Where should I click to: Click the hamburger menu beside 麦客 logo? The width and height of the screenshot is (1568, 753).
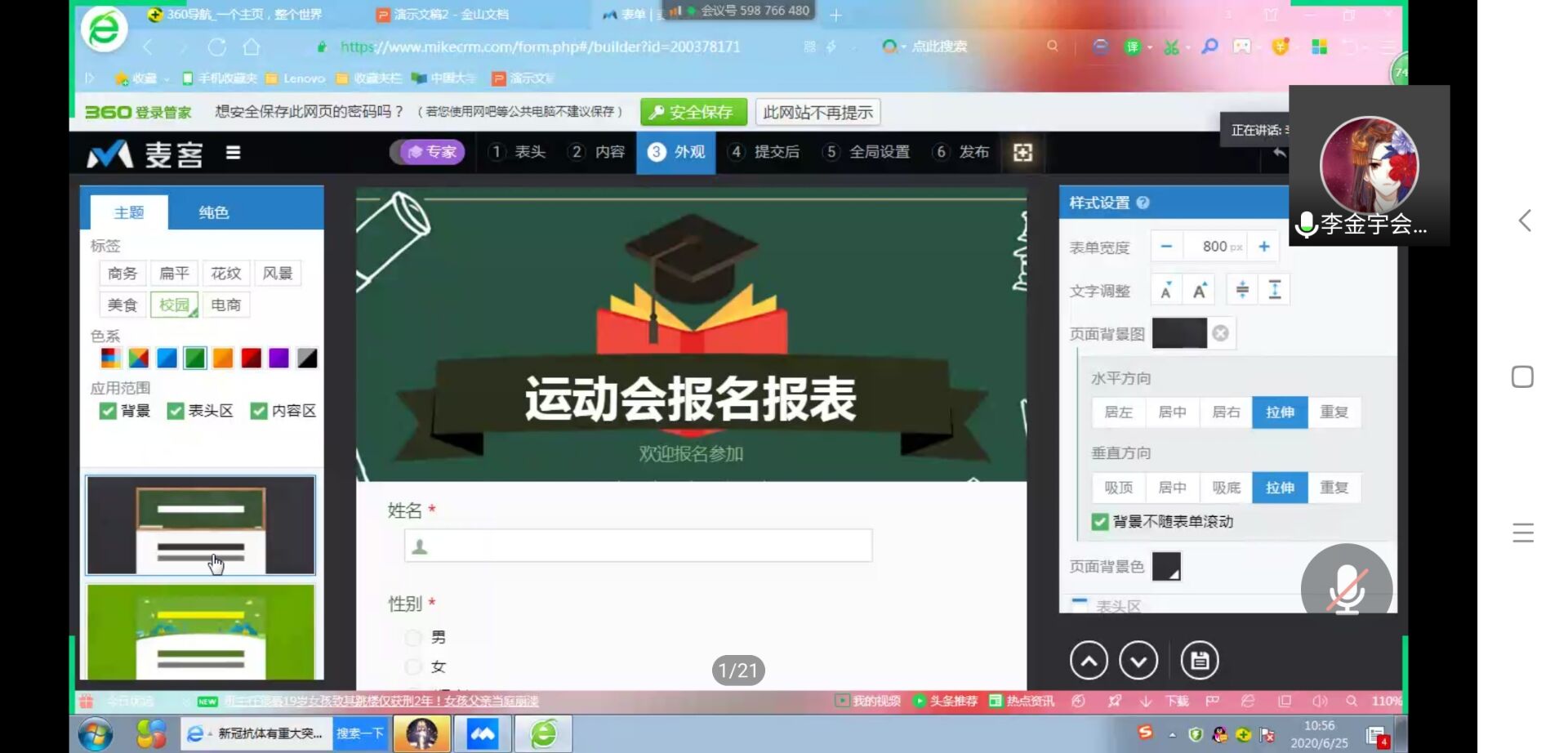233,153
